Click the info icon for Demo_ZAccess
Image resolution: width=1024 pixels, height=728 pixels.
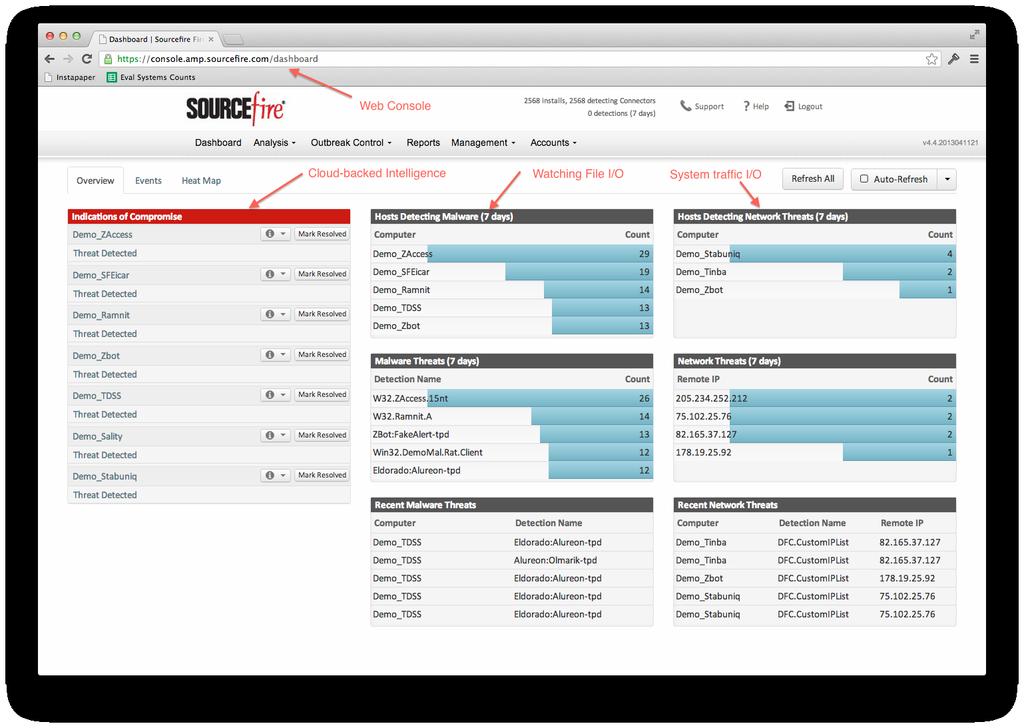[x=270, y=234]
